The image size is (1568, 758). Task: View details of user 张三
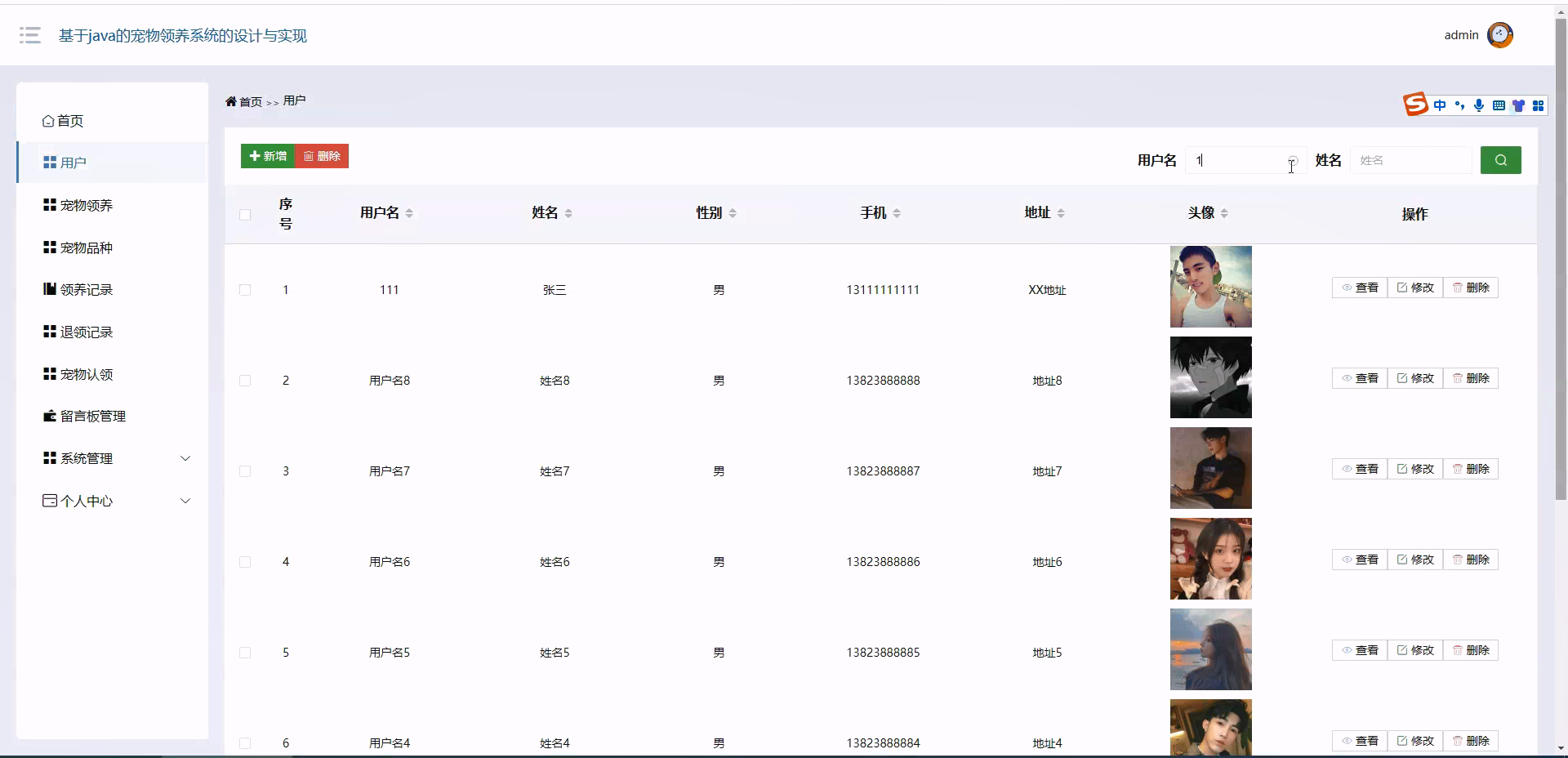coord(1360,288)
